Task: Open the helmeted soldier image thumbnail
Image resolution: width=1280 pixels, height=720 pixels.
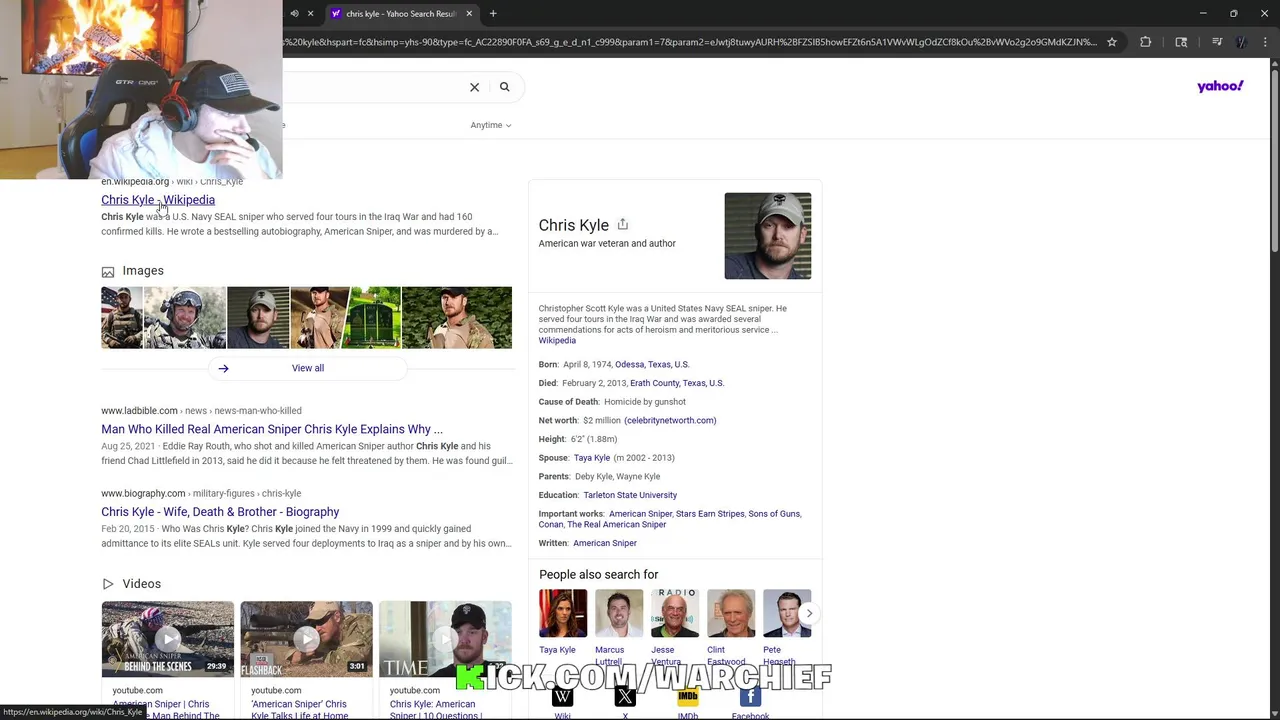Action: point(185,318)
